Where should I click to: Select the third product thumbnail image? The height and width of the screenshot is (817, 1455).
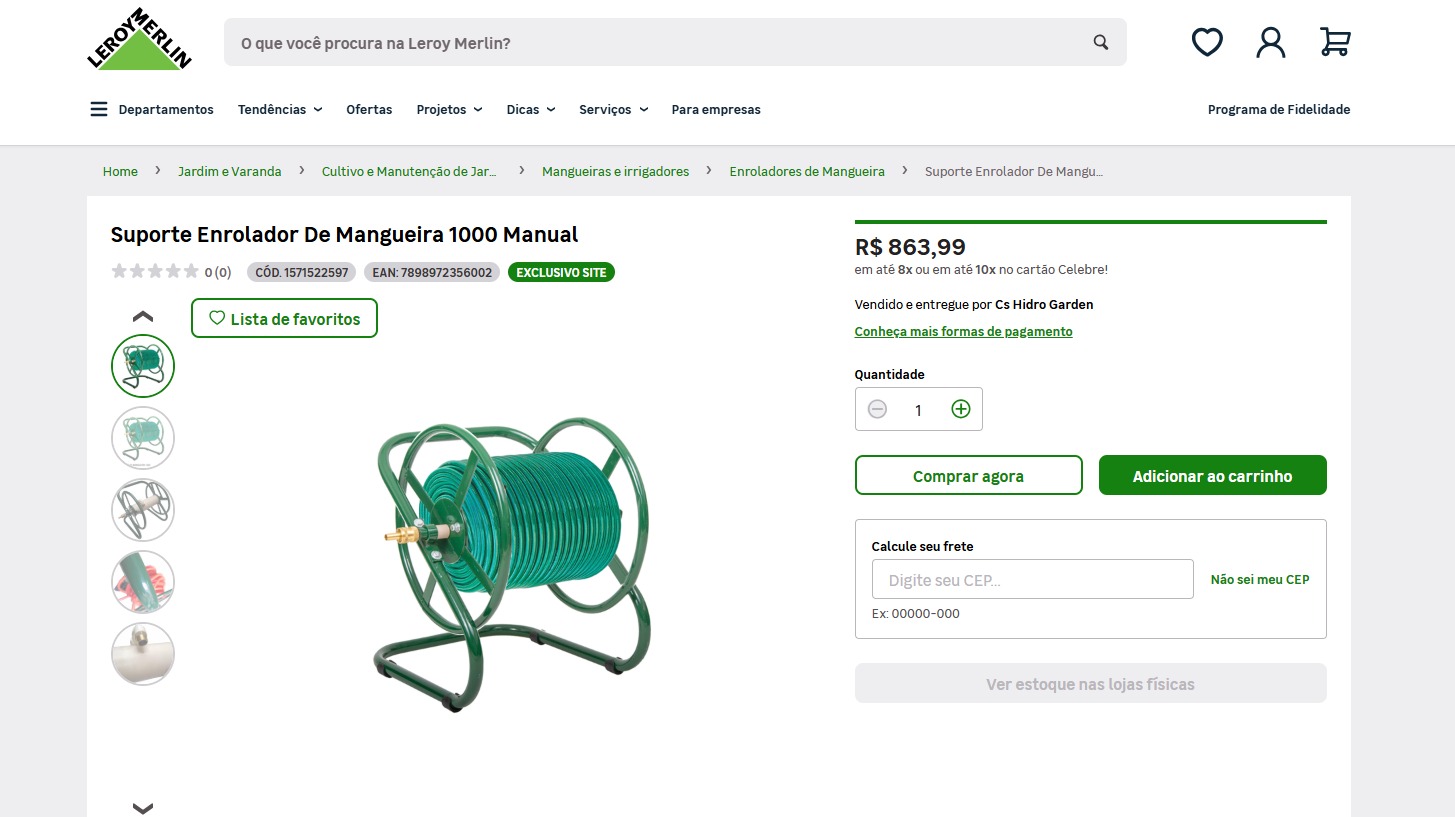tap(143, 510)
